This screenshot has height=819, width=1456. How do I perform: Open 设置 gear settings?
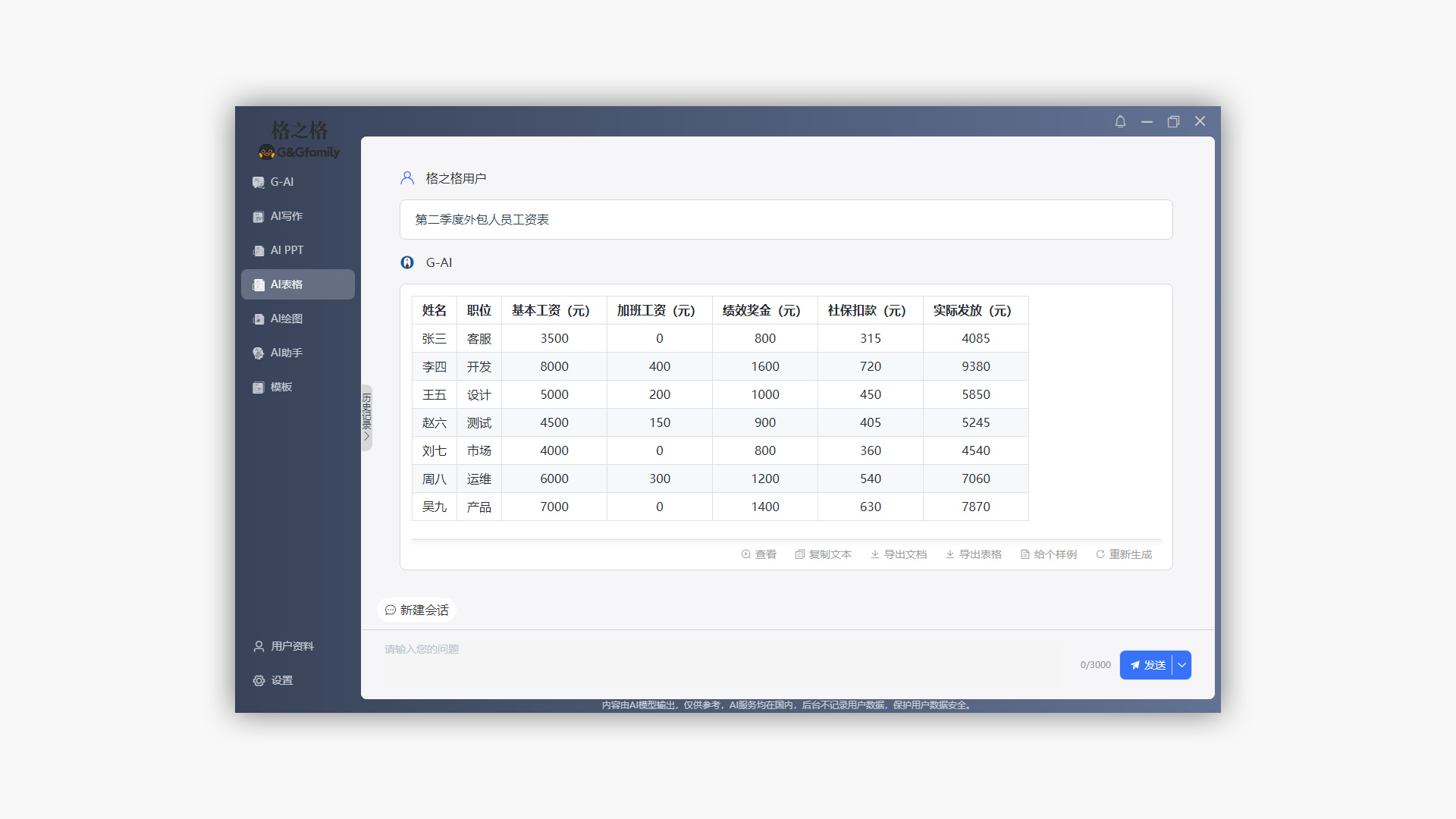[281, 680]
